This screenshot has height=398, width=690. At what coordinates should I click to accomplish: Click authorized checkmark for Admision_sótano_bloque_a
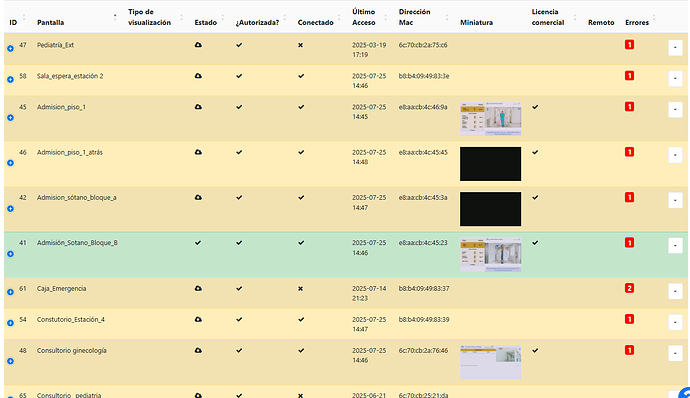[x=239, y=197]
